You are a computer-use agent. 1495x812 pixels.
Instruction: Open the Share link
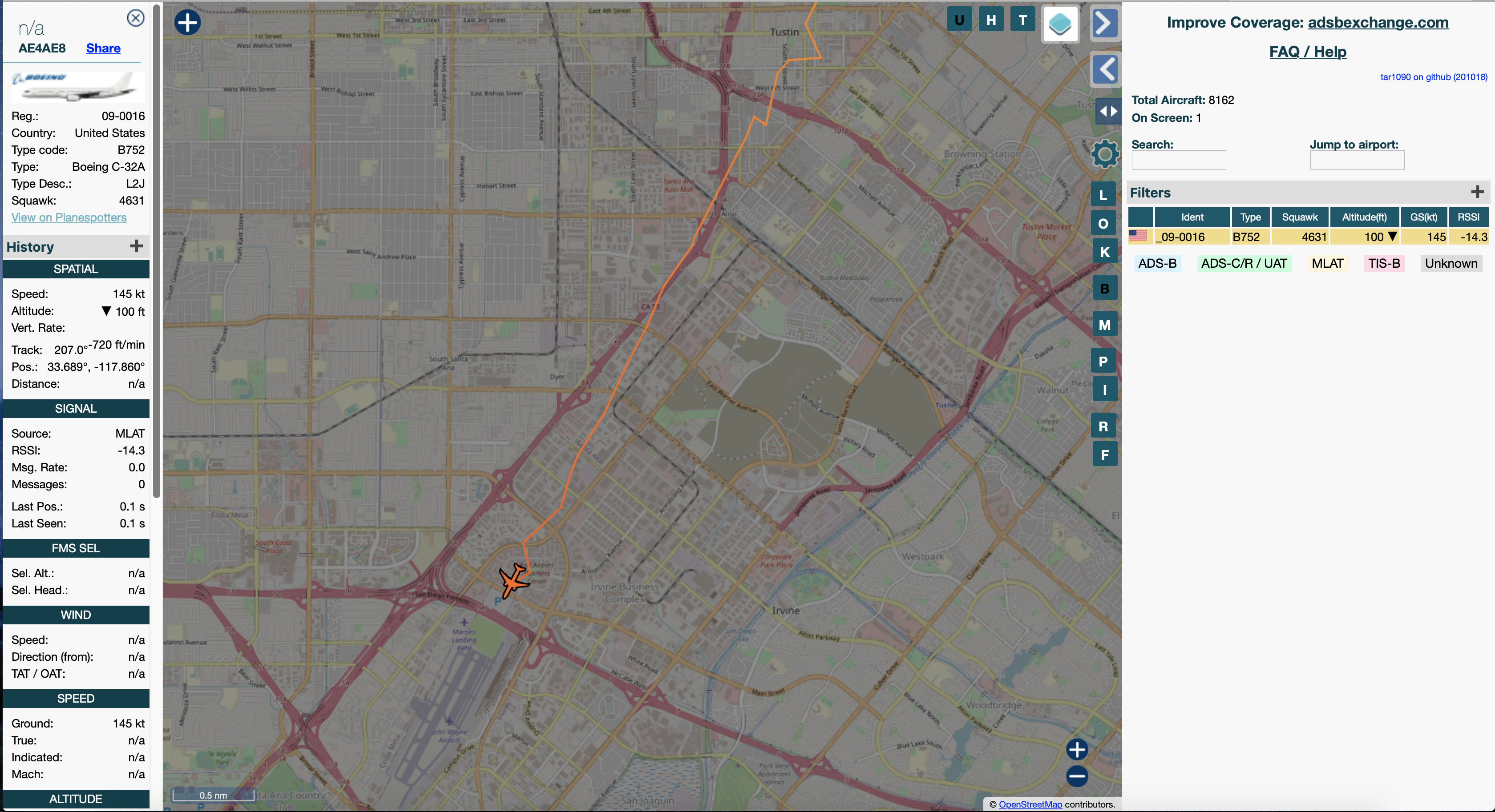[103, 48]
